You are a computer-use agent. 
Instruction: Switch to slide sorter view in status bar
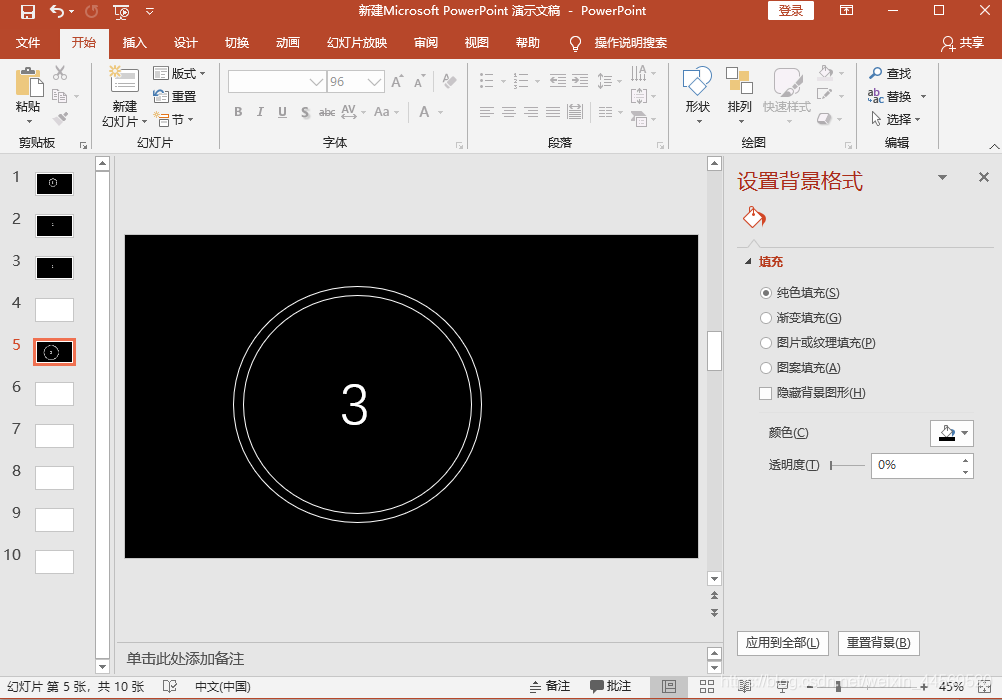[x=707, y=687]
